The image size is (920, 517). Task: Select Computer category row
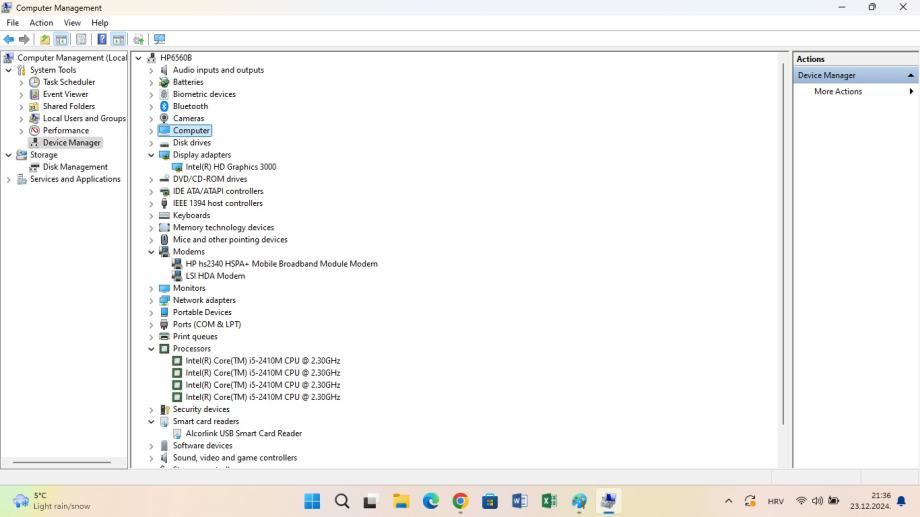click(191, 130)
